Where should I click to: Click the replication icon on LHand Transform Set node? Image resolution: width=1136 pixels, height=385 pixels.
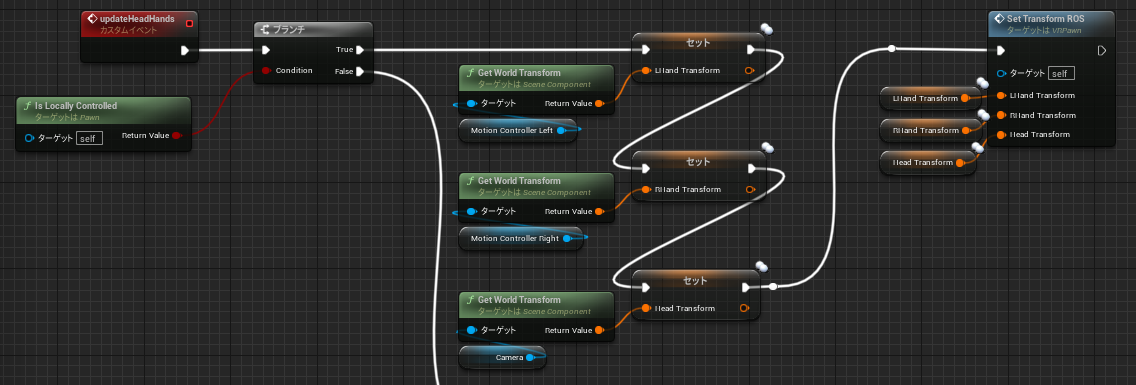pyautogui.click(x=767, y=29)
